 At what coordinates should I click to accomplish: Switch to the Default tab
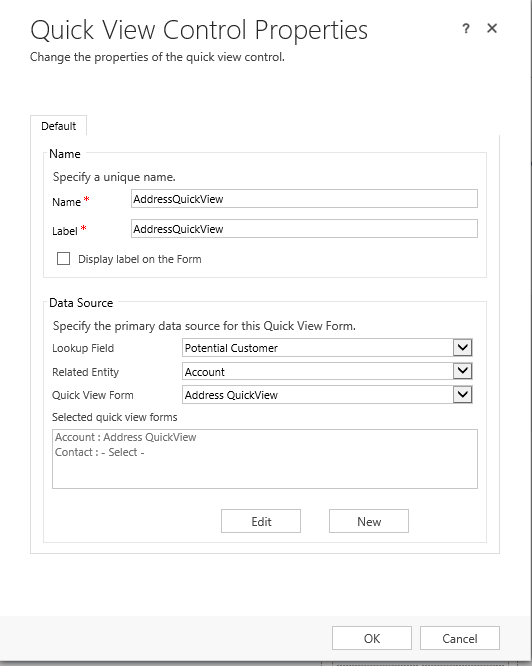tap(59, 126)
